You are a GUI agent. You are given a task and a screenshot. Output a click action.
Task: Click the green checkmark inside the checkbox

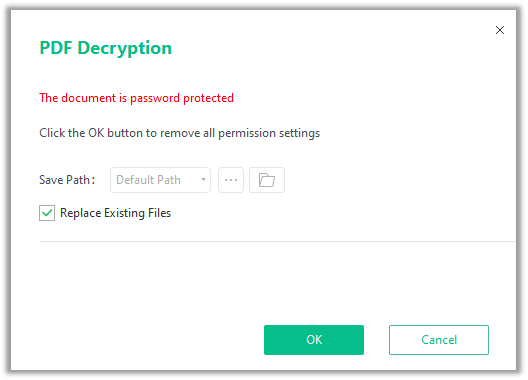coord(47,213)
